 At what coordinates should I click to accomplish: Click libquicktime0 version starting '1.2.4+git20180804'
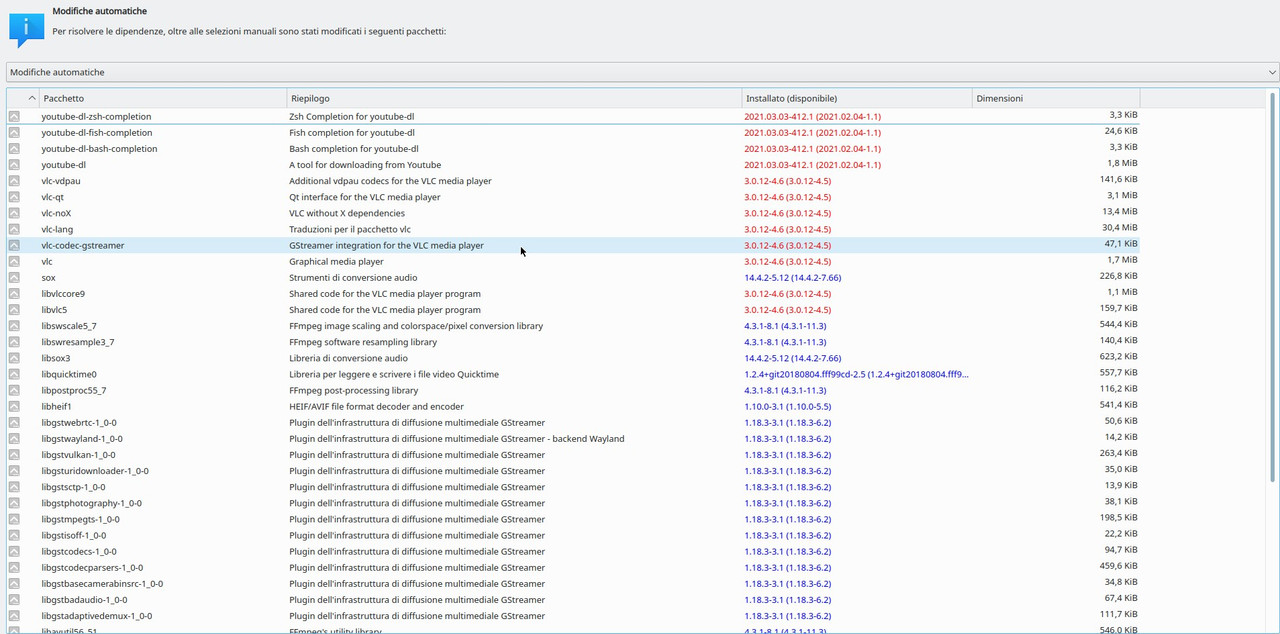coord(856,374)
